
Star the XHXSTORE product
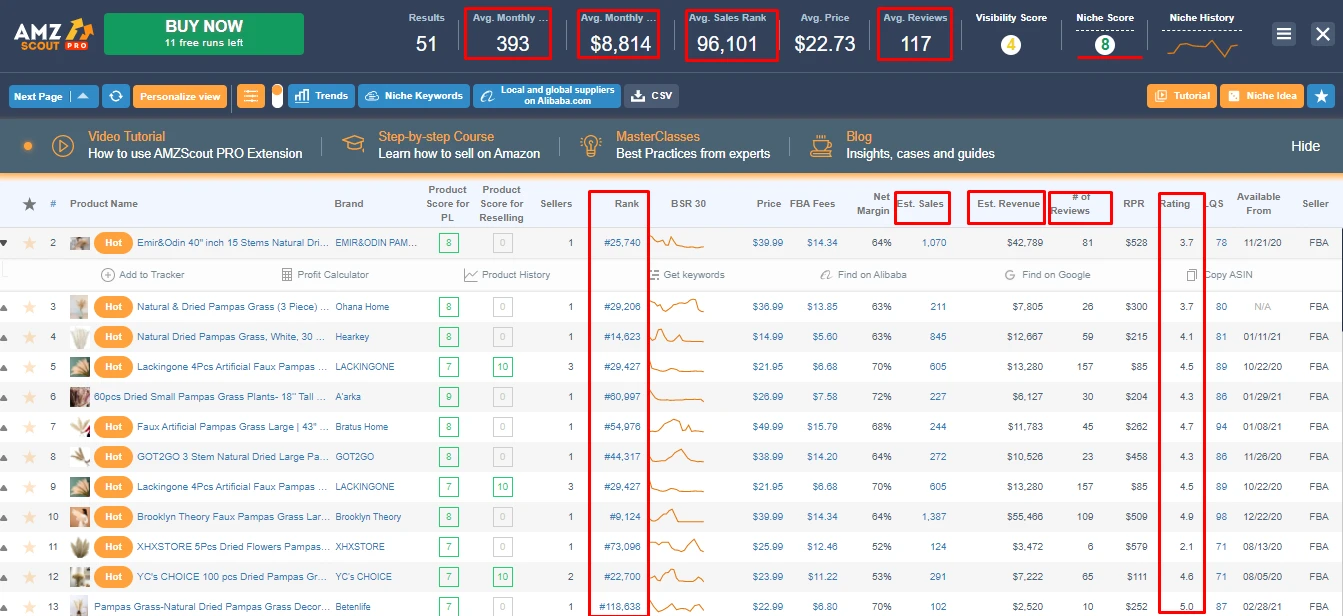click(29, 547)
